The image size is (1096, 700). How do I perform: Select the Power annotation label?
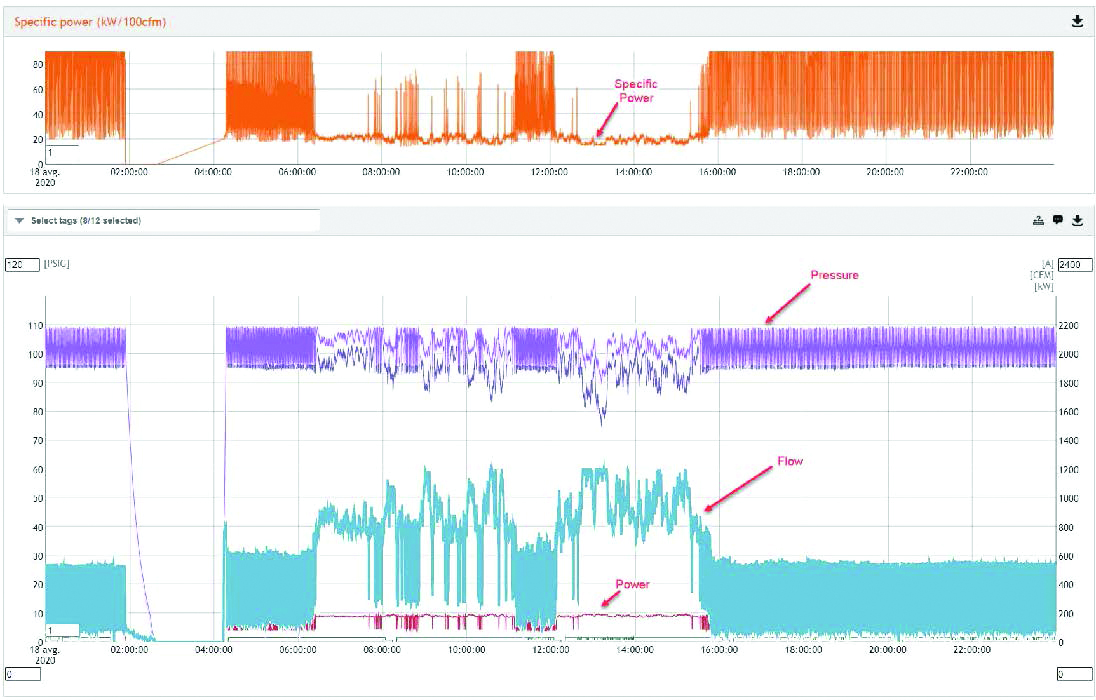tap(632, 584)
